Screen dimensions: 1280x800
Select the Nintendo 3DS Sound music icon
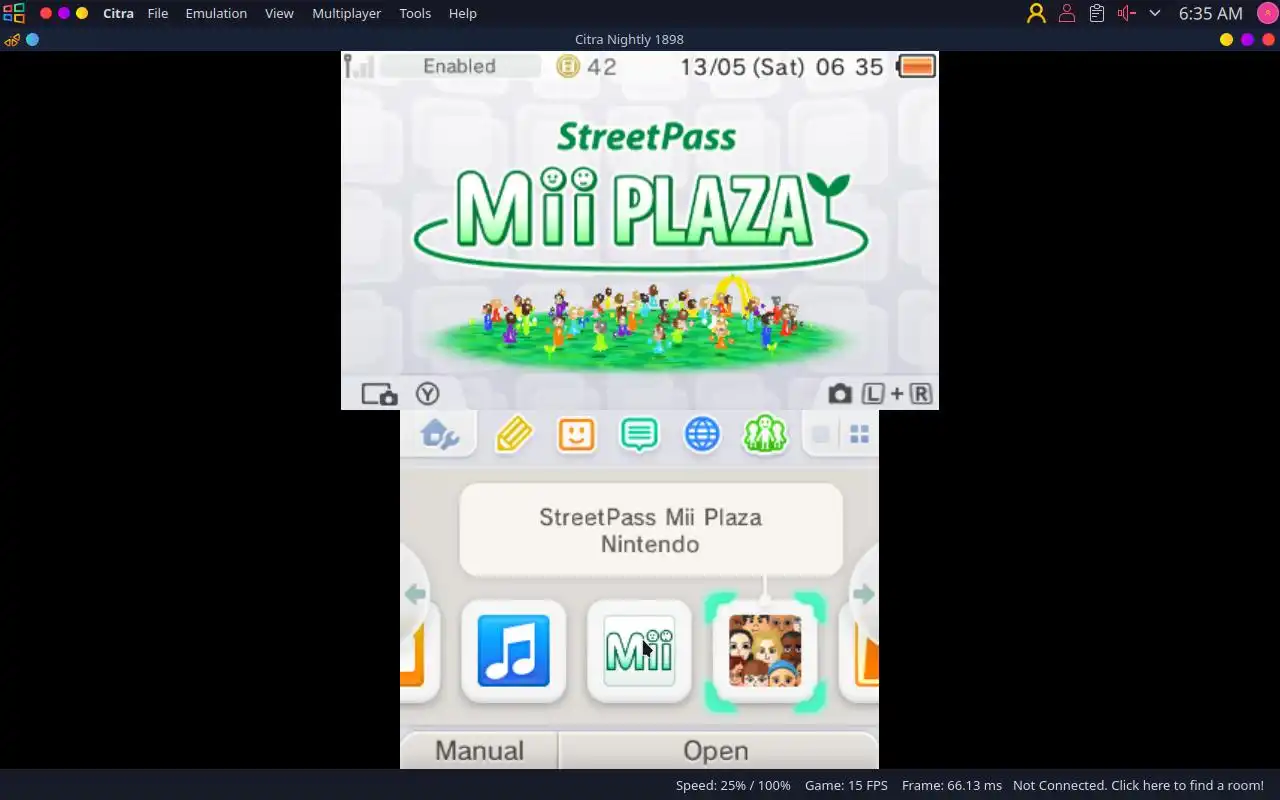[513, 651]
